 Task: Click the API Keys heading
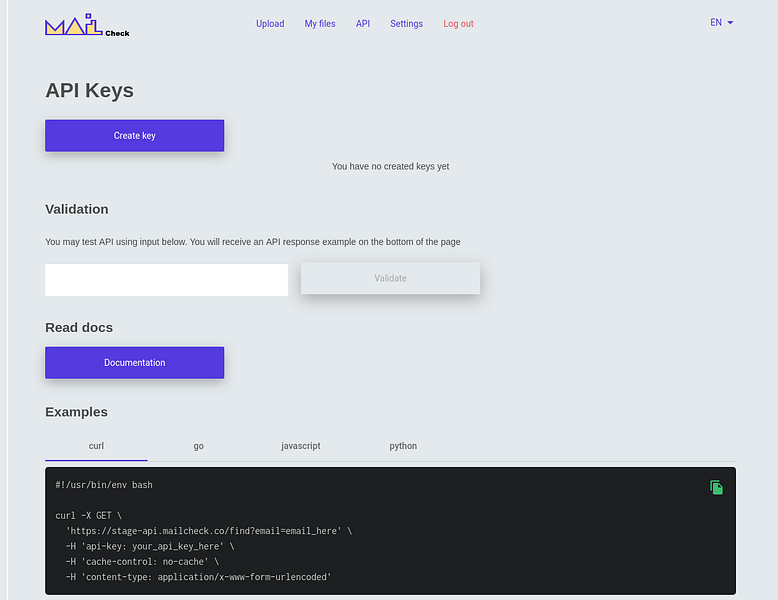[89, 90]
